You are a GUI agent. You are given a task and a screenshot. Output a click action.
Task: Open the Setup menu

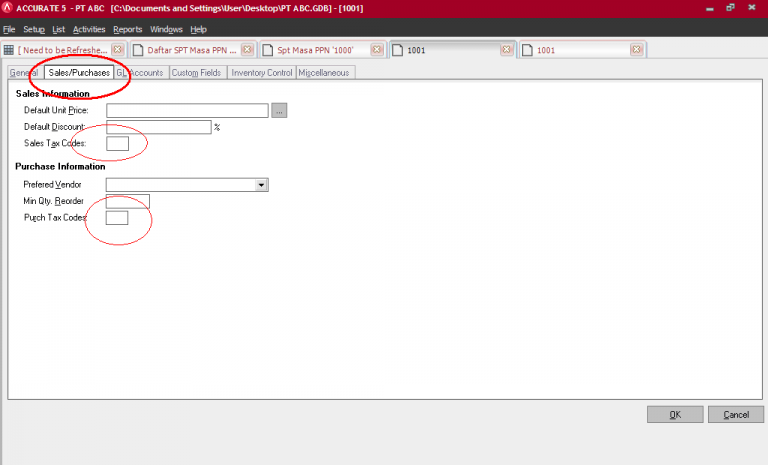pyautogui.click(x=34, y=29)
